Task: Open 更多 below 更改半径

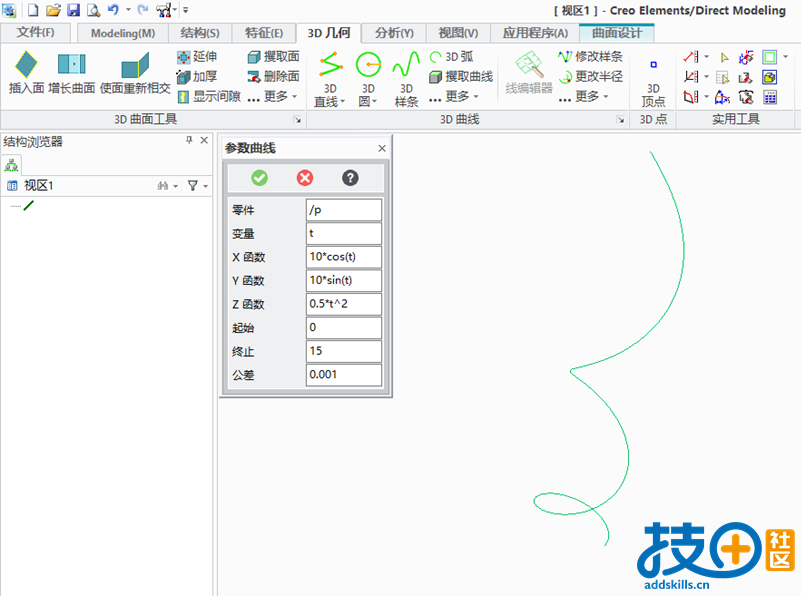Action: pyautogui.click(x=583, y=97)
